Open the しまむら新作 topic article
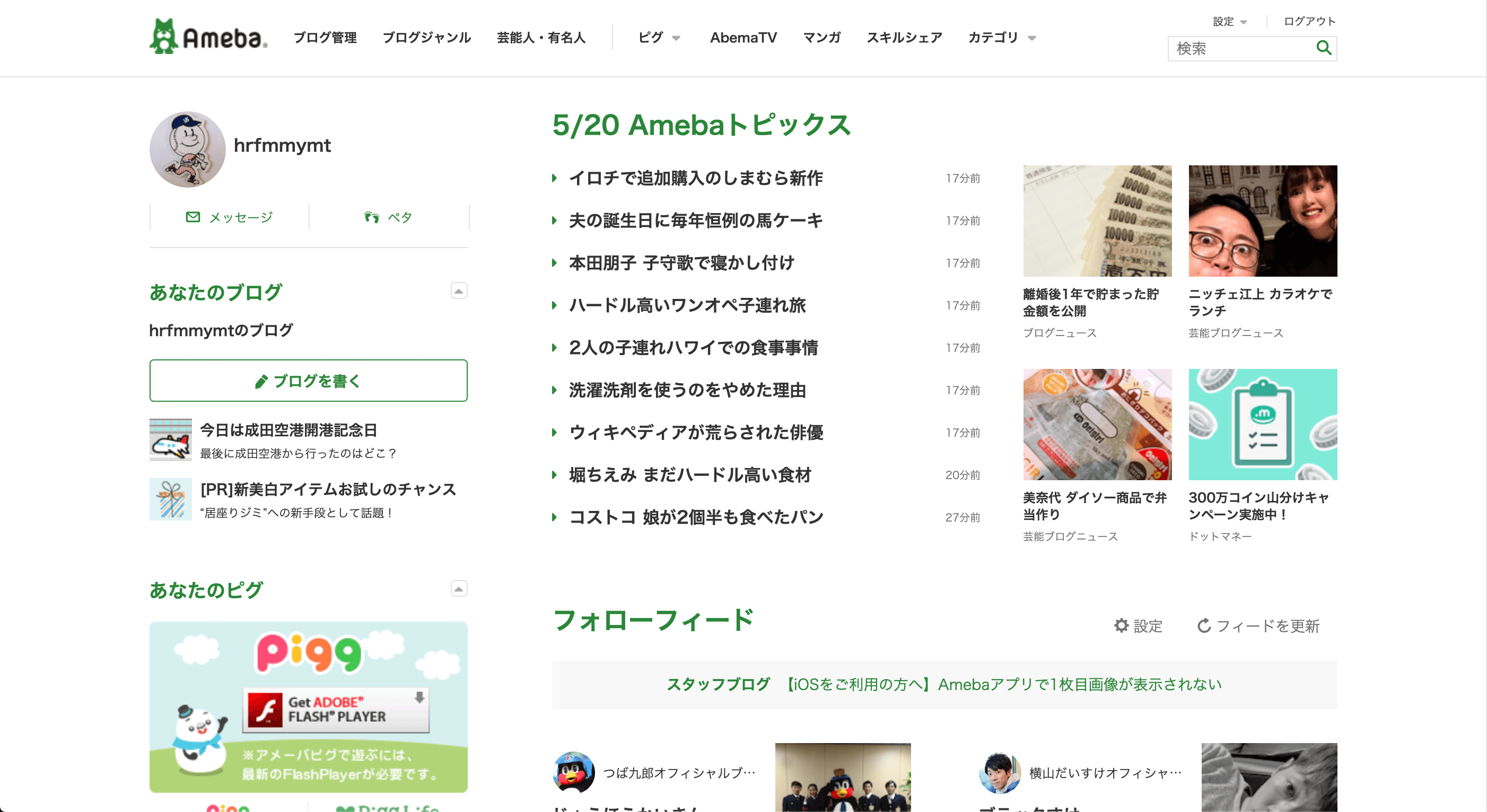This screenshot has width=1487, height=812. pos(696,178)
